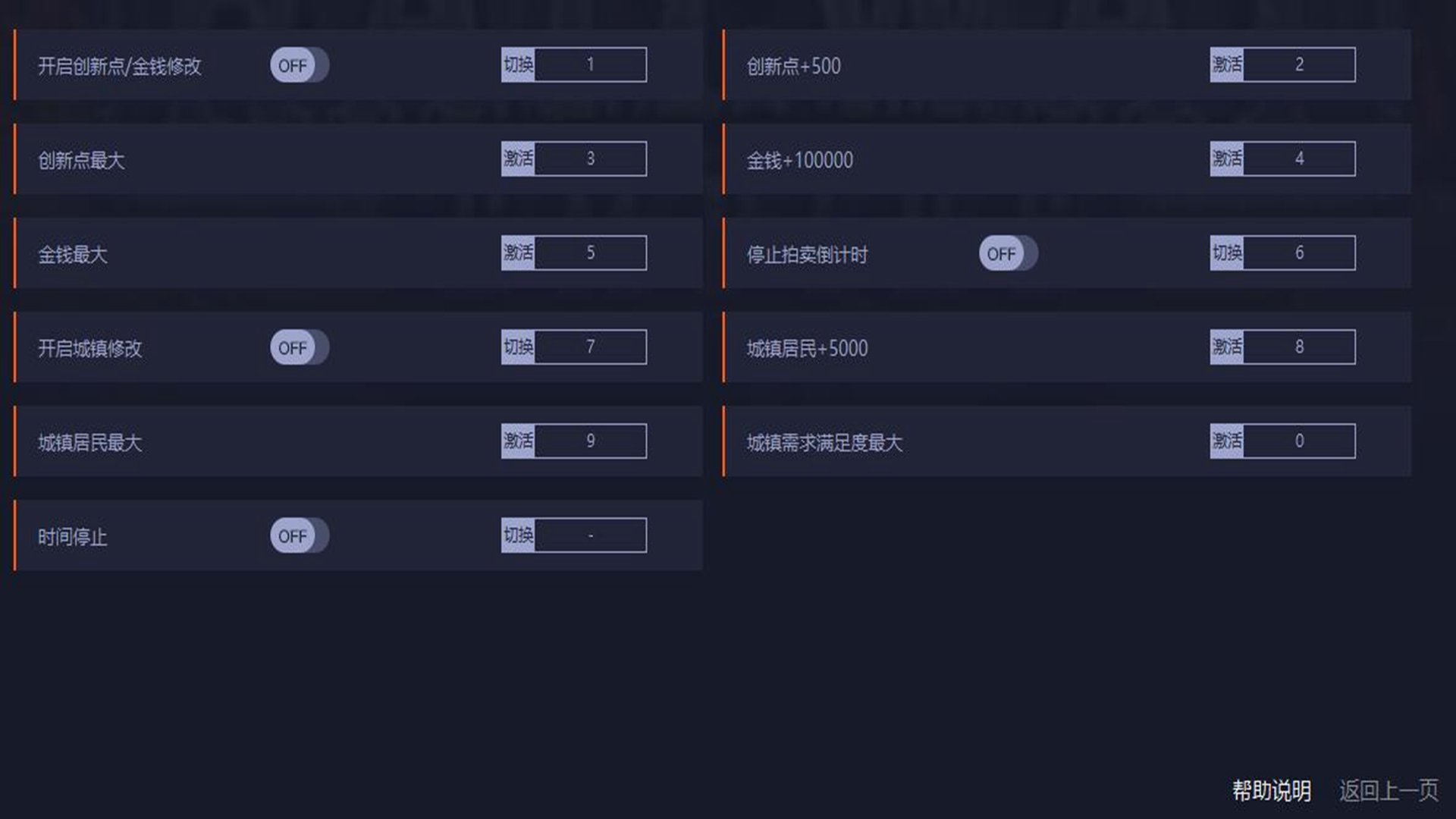Click the hotkey field showing 6
Image resolution: width=1456 pixels, height=819 pixels.
(x=1299, y=253)
